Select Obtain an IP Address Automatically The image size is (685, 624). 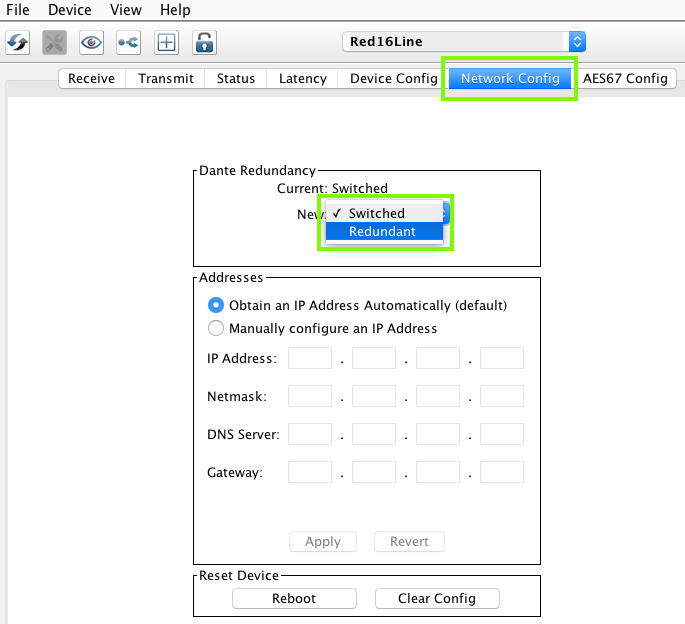216,305
